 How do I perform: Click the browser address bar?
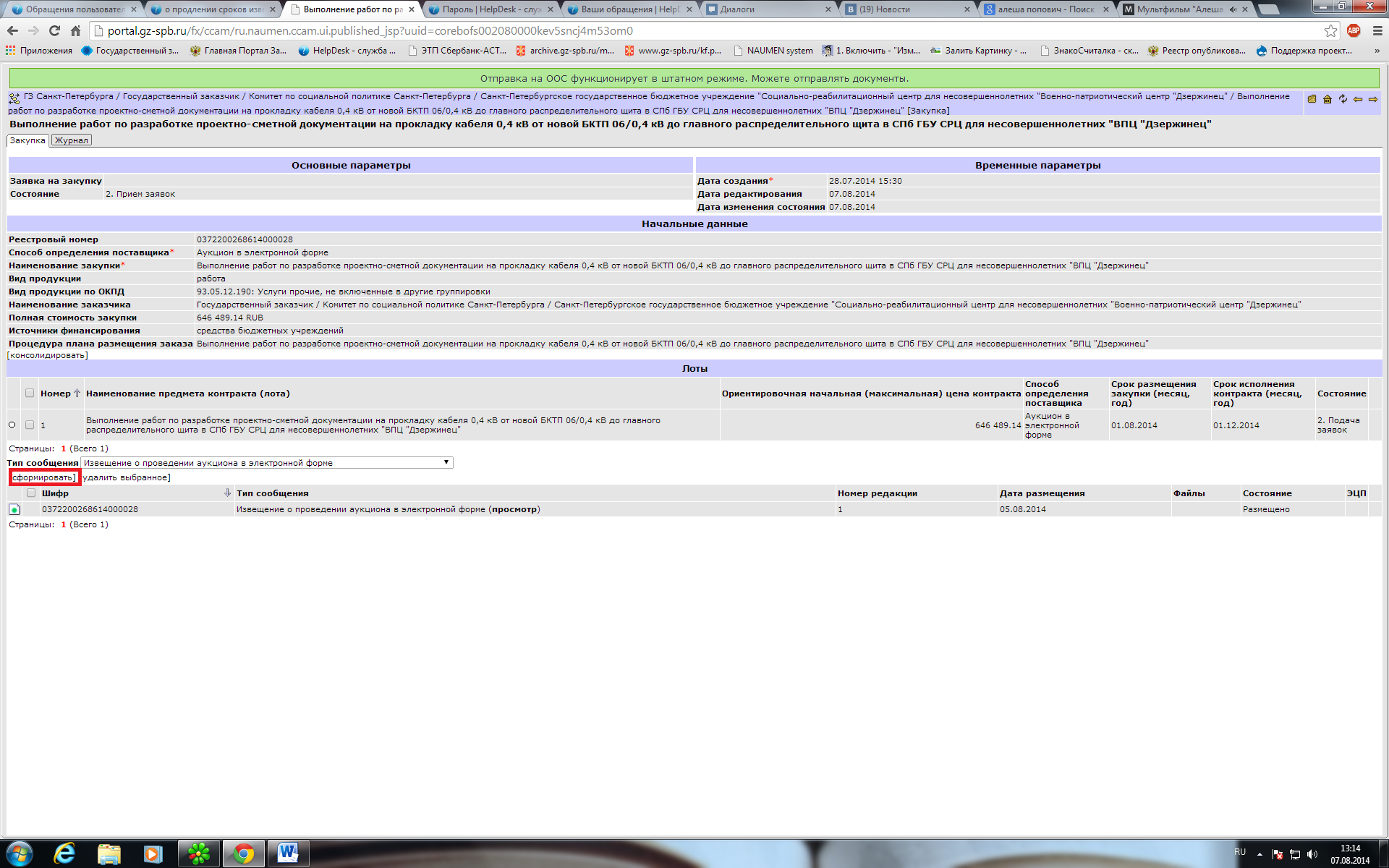(x=651, y=30)
